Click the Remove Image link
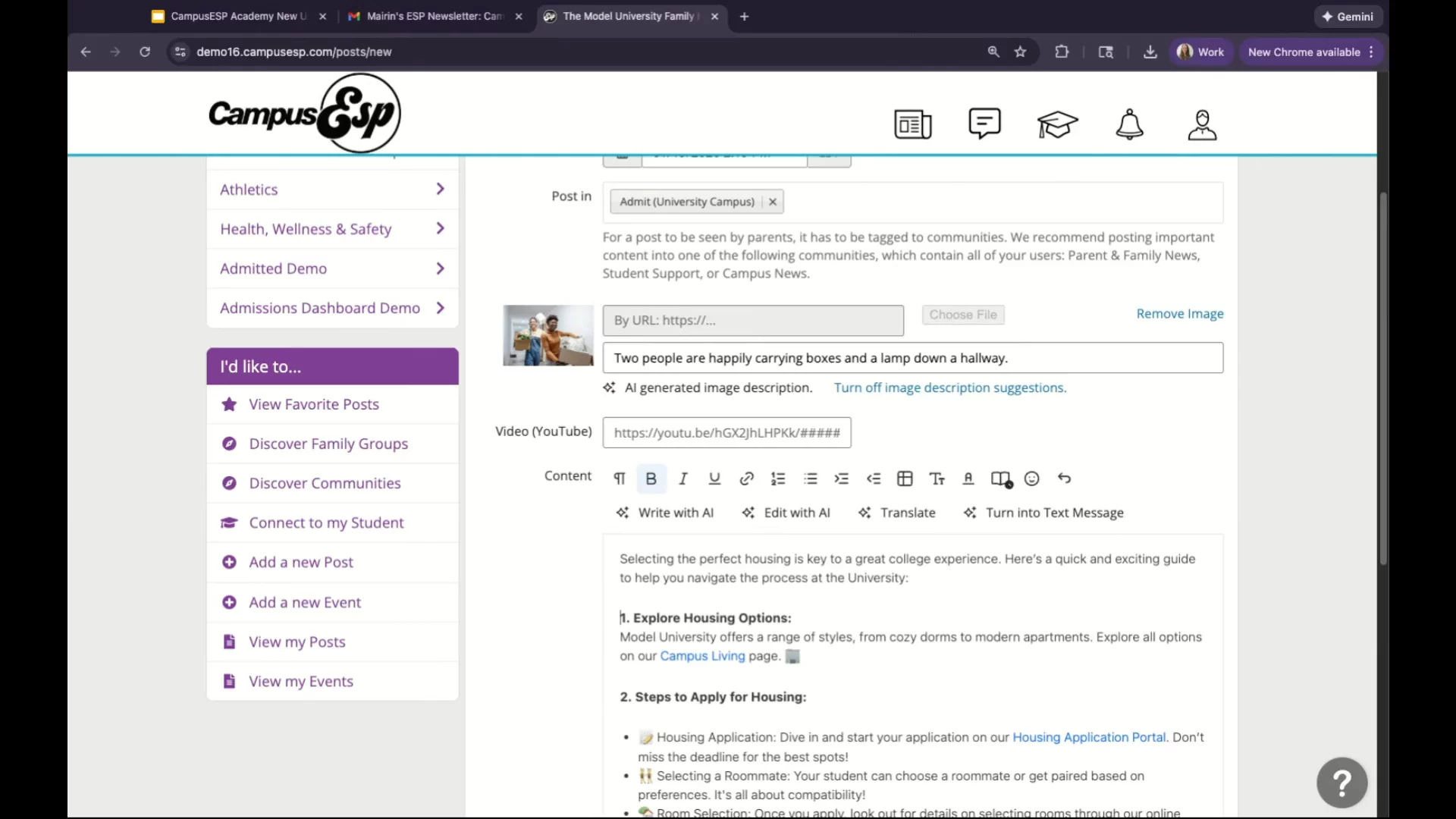1456x819 pixels. pos(1179,314)
